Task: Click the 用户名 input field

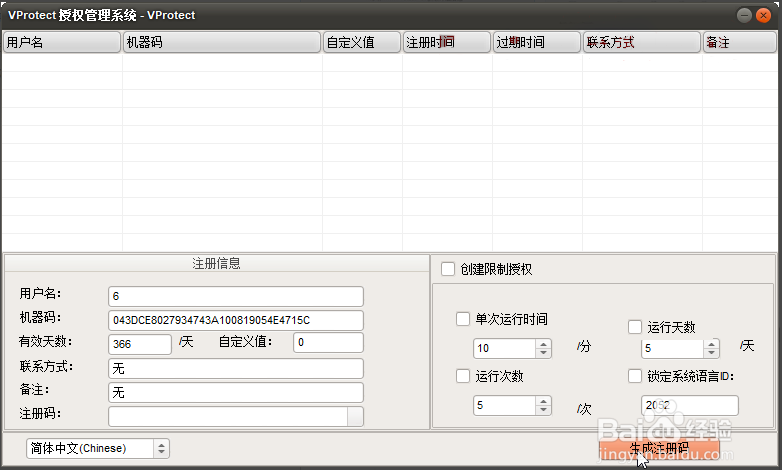Action: 235,296
